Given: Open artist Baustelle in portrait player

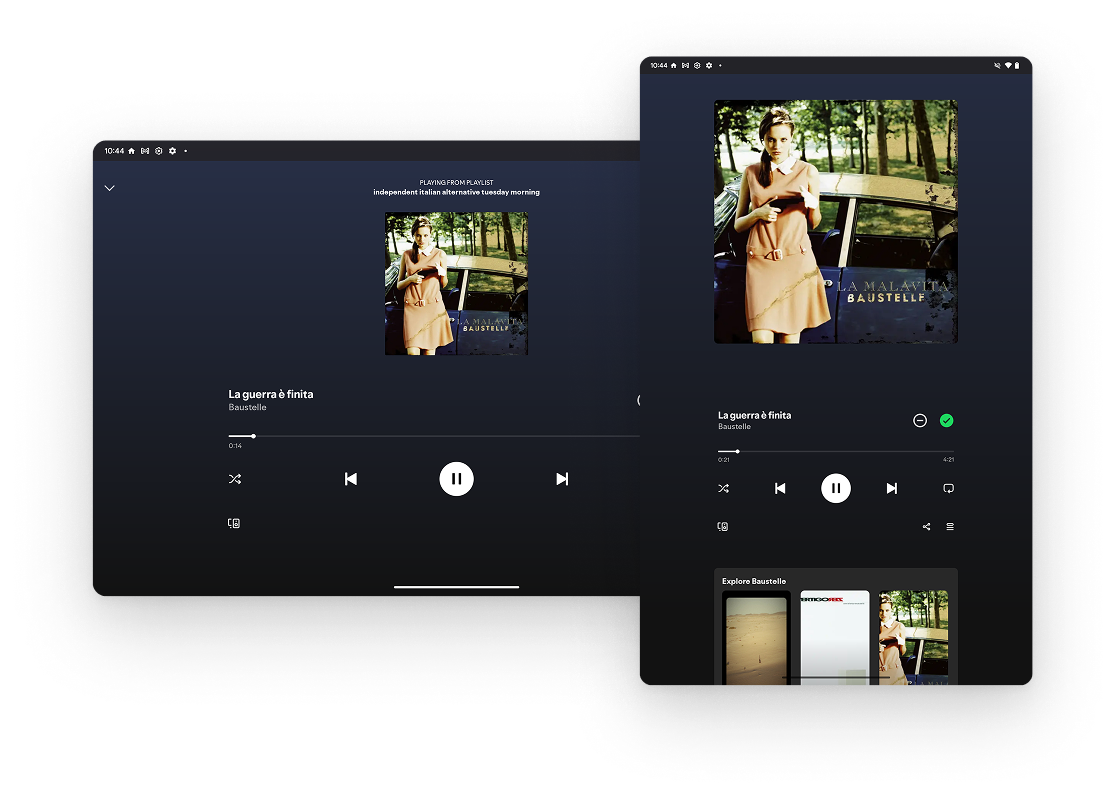Looking at the screenshot, I should pos(734,427).
